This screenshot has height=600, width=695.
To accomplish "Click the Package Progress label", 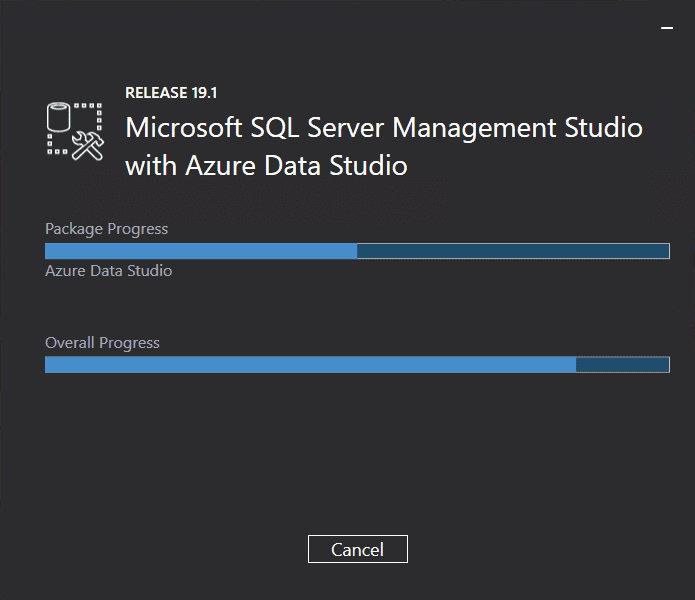I will [106, 229].
